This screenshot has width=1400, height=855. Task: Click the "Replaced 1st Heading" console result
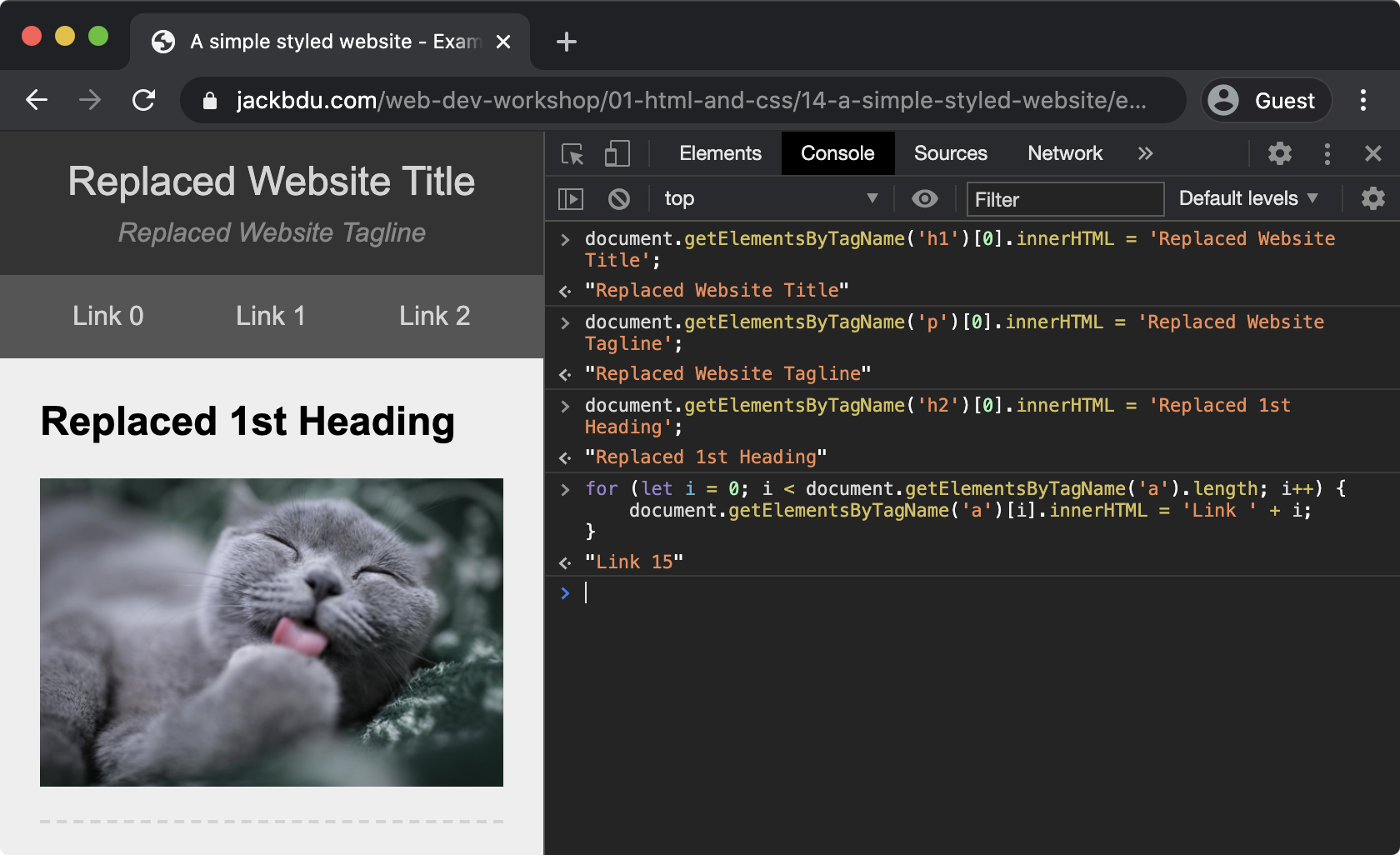[706, 457]
